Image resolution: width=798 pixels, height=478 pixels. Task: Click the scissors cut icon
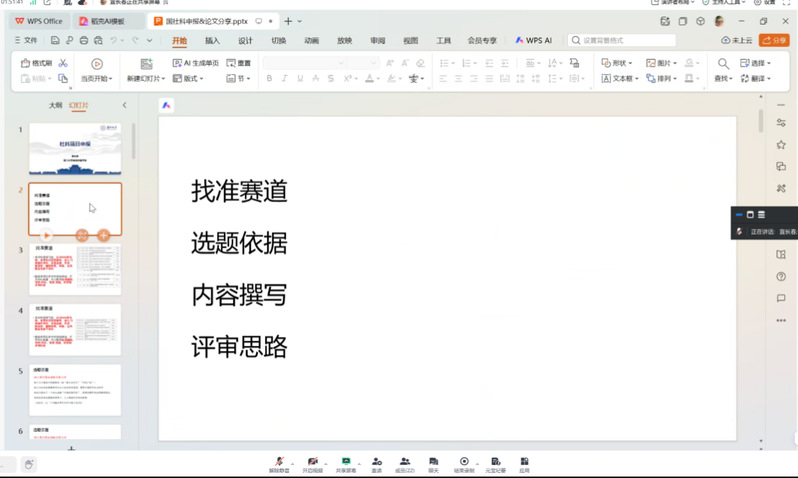[63, 63]
